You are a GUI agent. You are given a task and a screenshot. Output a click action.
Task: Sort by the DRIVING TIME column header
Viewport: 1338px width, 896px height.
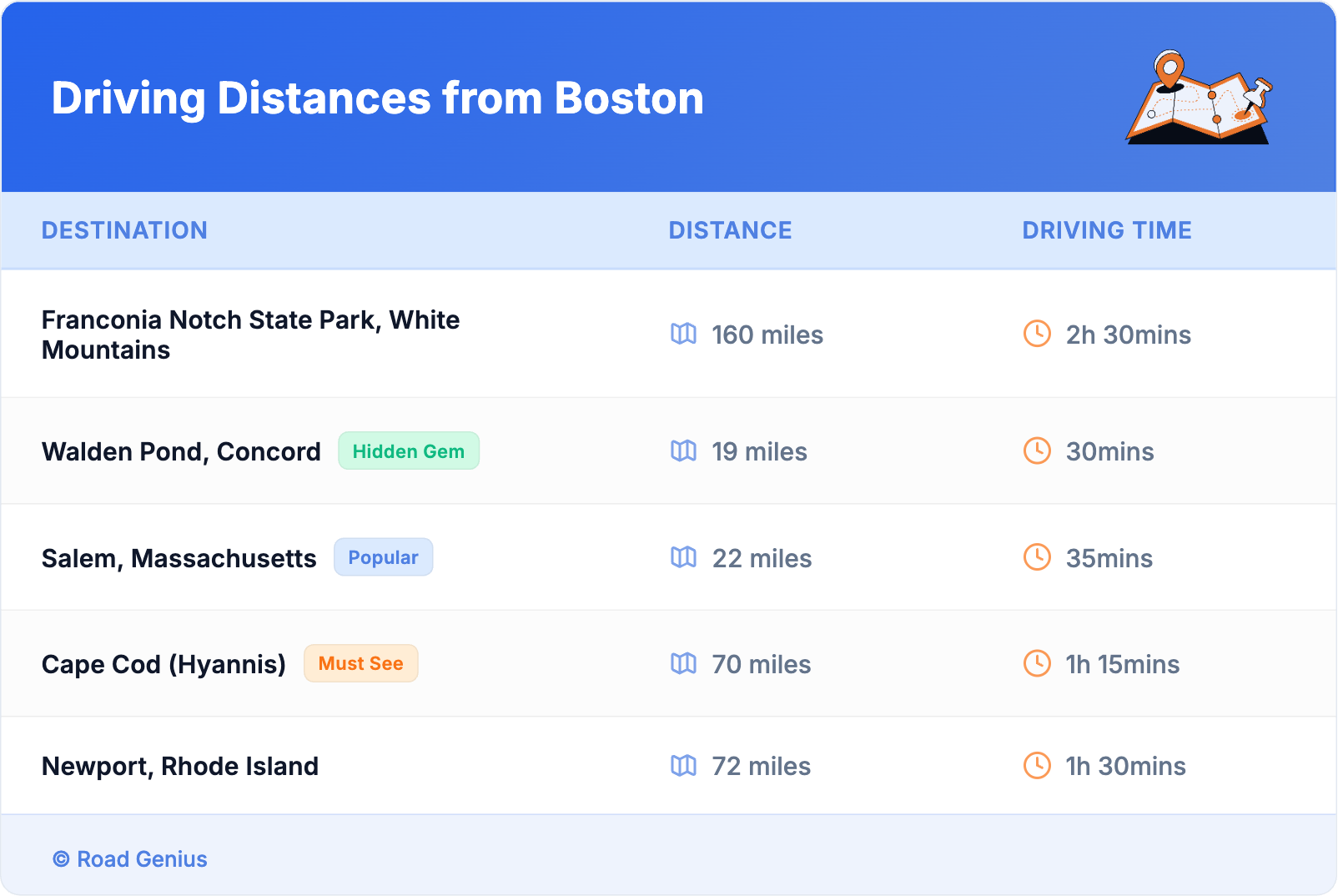click(1107, 230)
